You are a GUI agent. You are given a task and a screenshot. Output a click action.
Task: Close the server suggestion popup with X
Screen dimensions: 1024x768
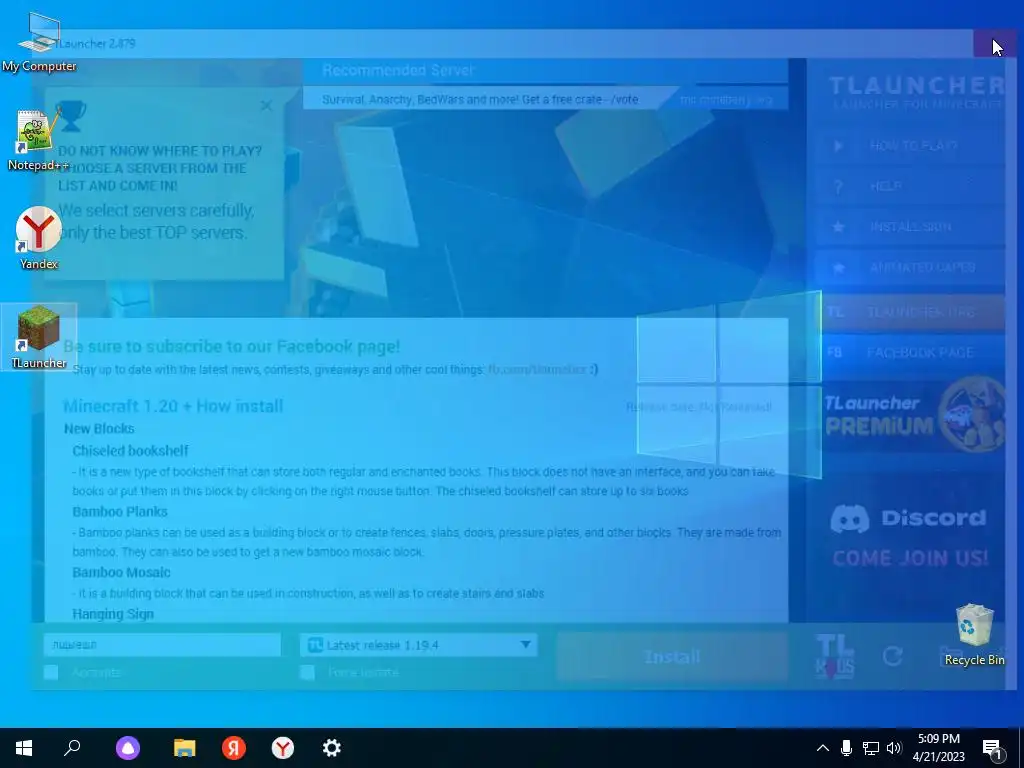(x=266, y=105)
